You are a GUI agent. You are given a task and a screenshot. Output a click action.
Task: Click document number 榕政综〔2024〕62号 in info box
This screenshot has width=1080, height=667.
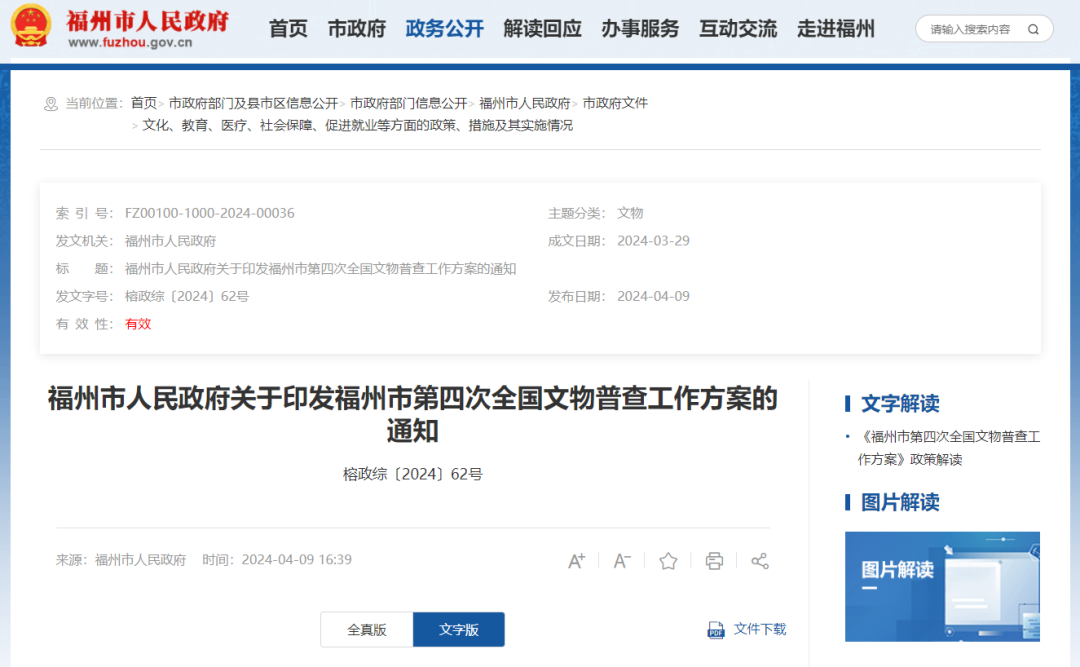187,296
